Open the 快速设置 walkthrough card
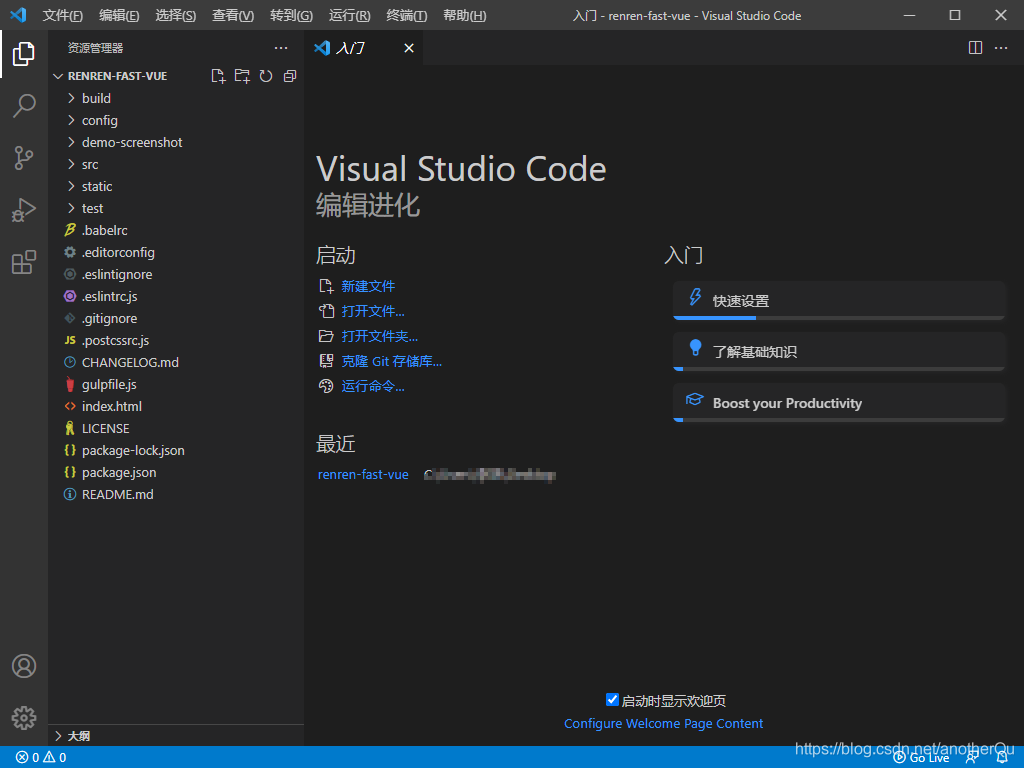Image resolution: width=1024 pixels, height=768 pixels. click(839, 300)
